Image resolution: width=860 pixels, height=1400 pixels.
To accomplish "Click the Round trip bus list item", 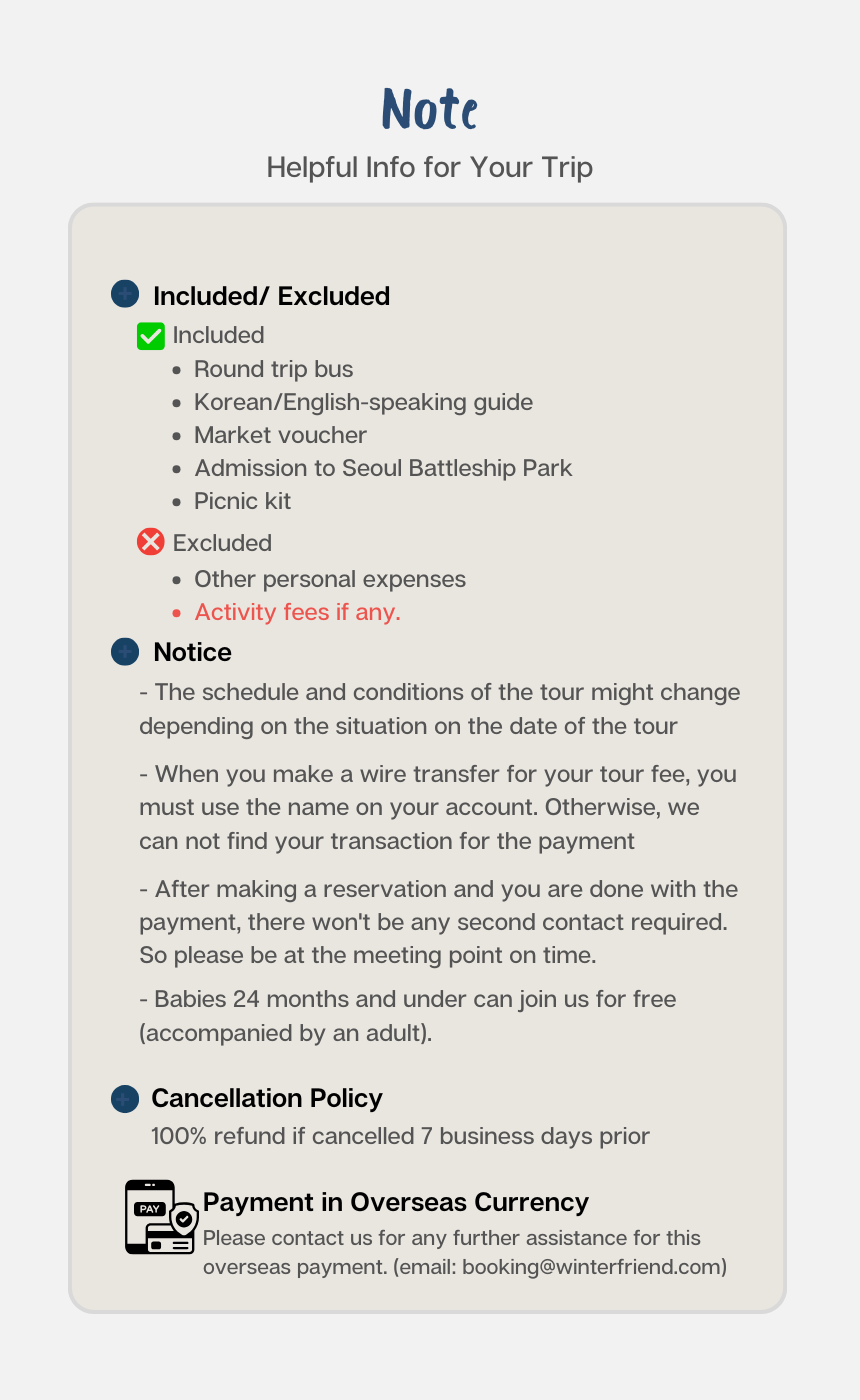I will (273, 369).
